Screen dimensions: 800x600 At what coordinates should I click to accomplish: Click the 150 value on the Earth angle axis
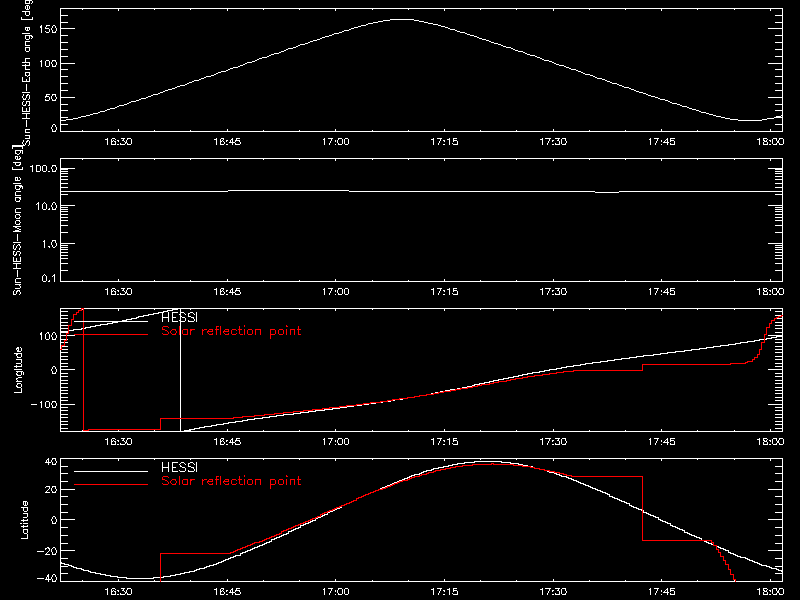tap(48, 29)
